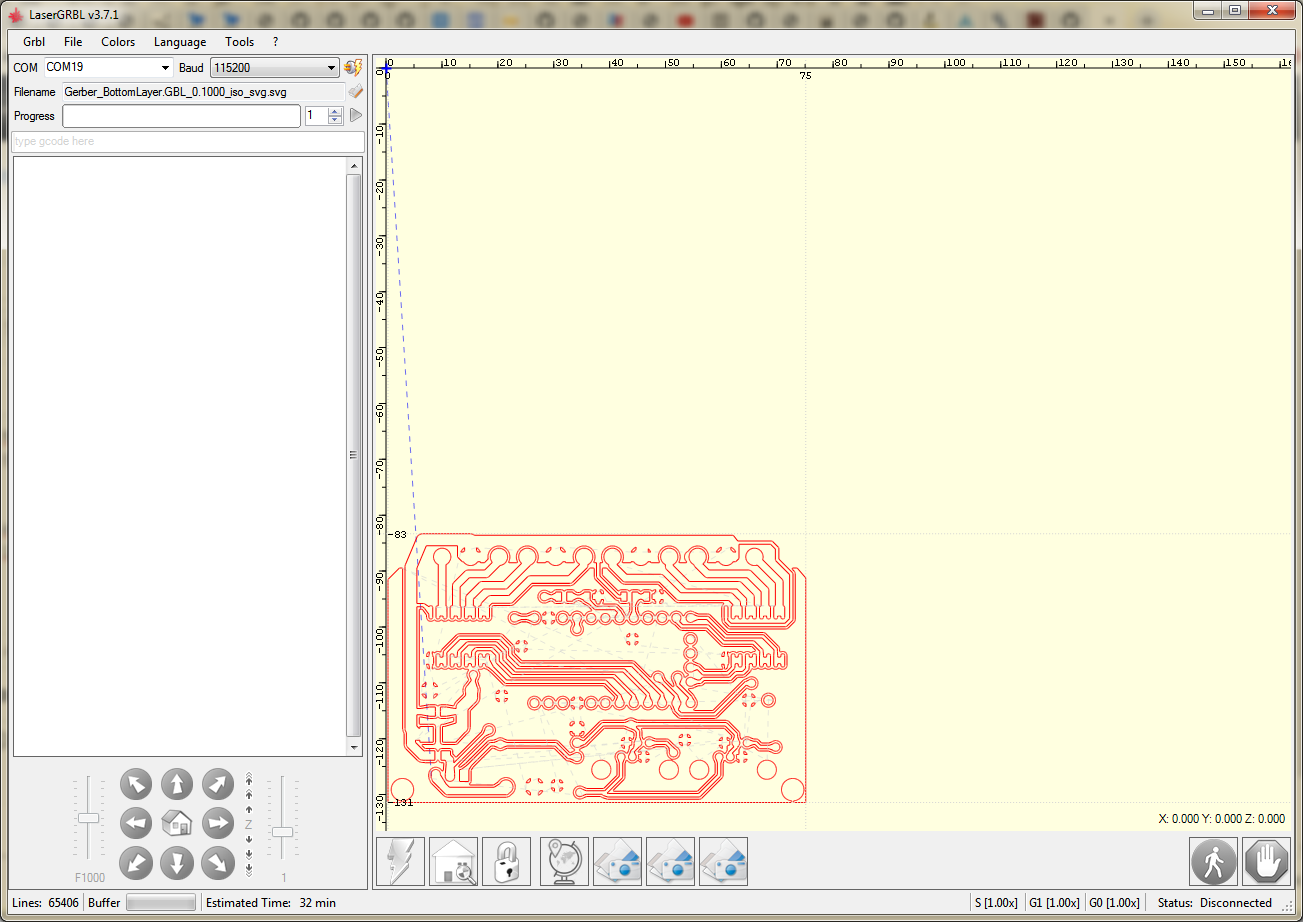Screen dimensions: 1303x922
Task: Click the Filename text field
Action: [203, 92]
